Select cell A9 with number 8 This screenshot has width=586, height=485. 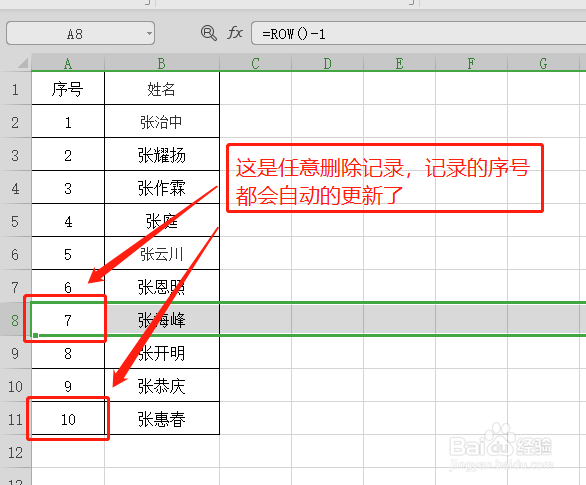click(68, 353)
